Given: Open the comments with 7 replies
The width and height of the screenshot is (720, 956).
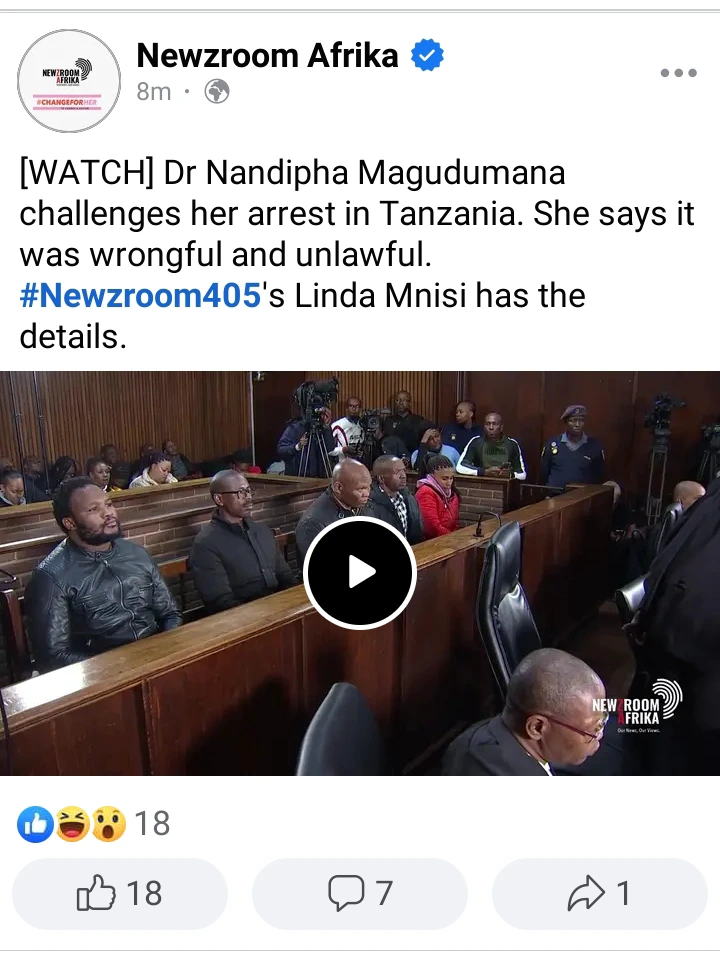Looking at the screenshot, I should click(360, 893).
